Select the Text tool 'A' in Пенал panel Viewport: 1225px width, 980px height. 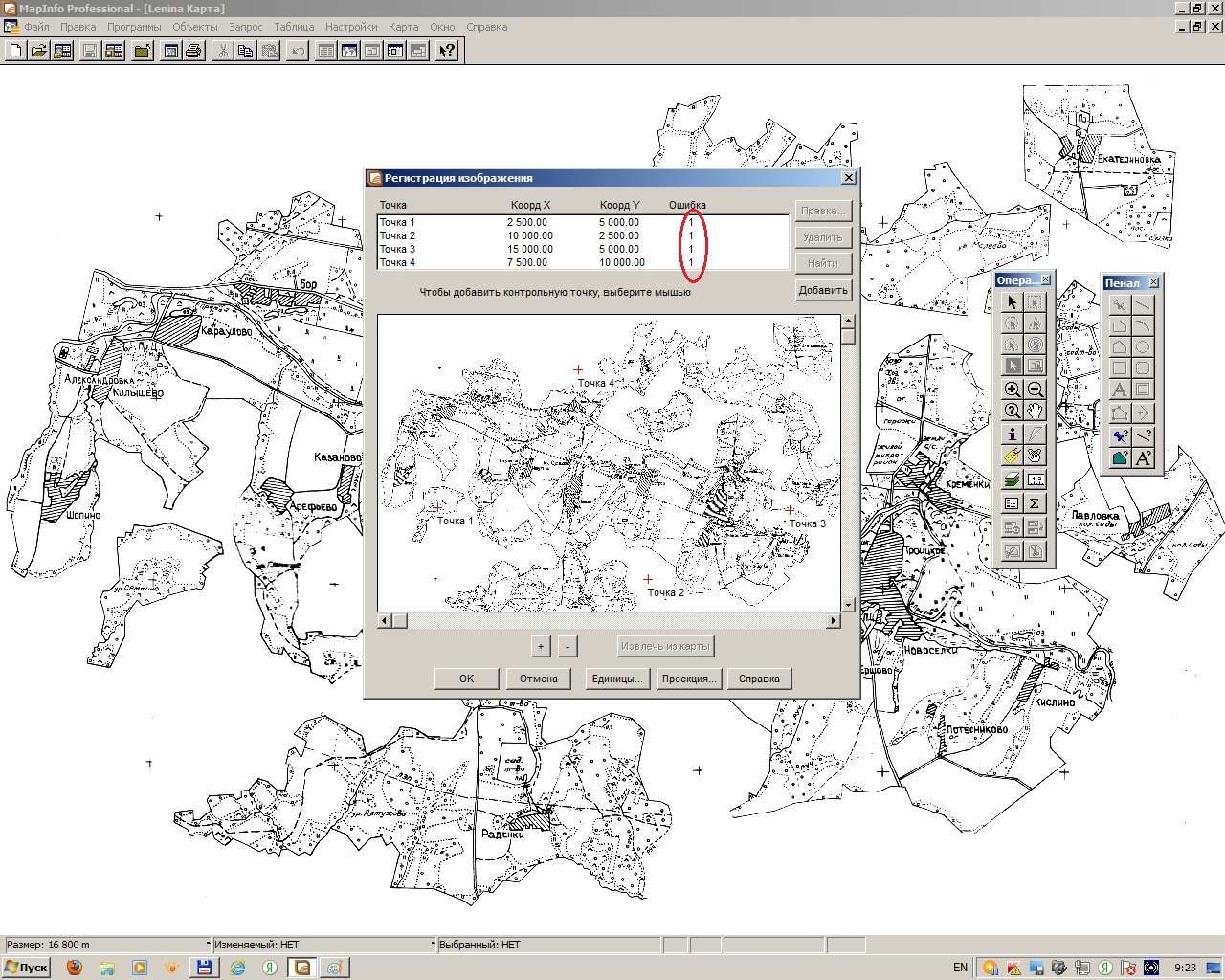1120,390
